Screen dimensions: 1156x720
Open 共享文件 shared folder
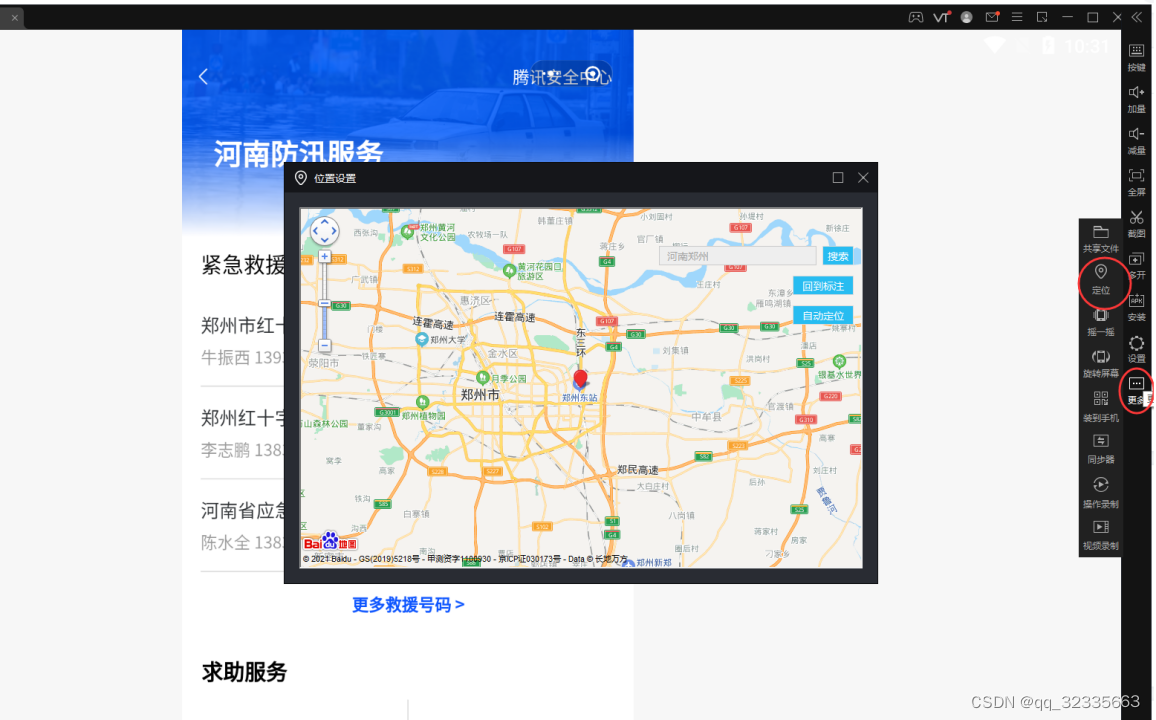pyautogui.click(x=1101, y=239)
